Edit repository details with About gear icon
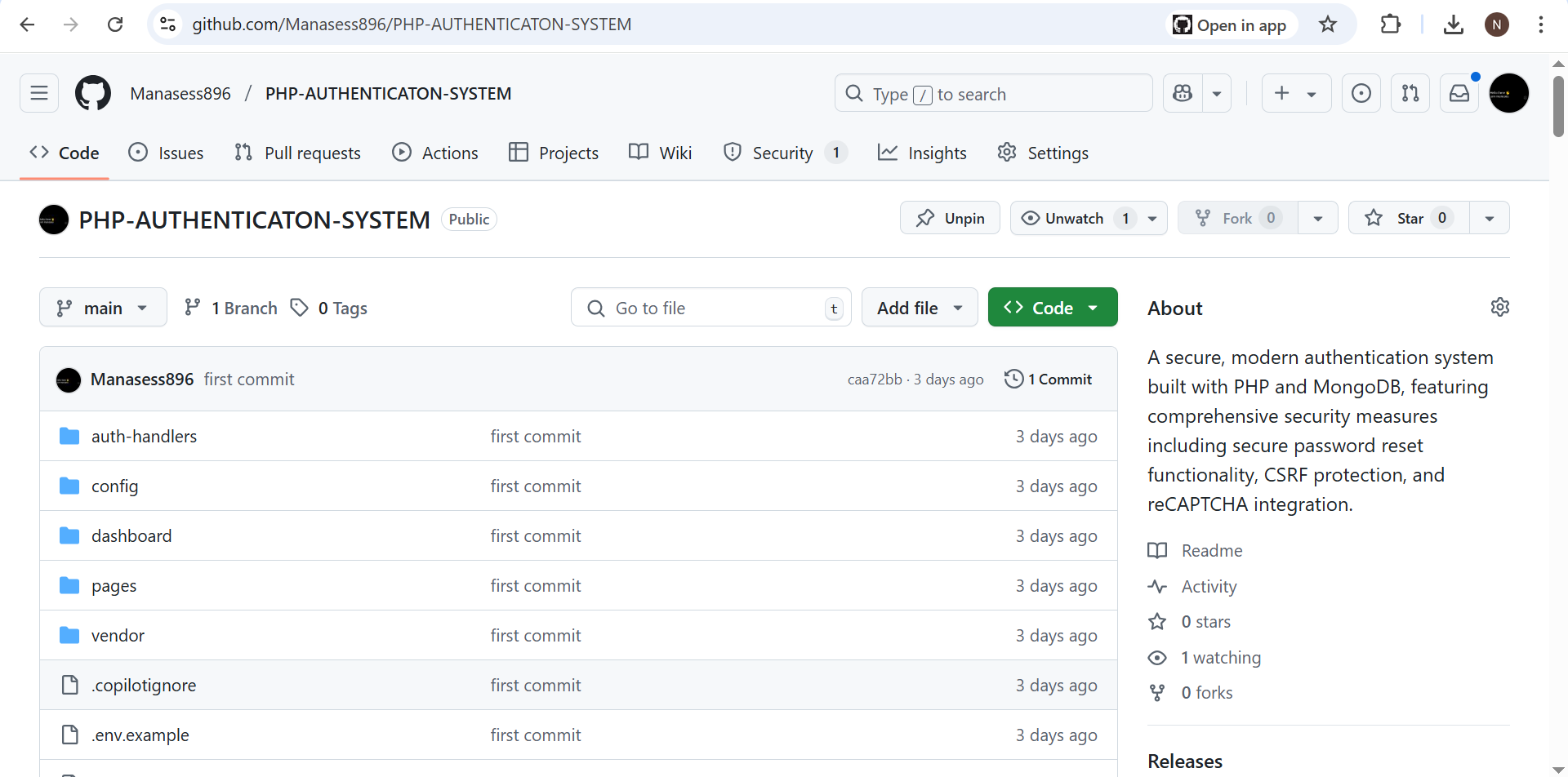 pyautogui.click(x=1500, y=307)
